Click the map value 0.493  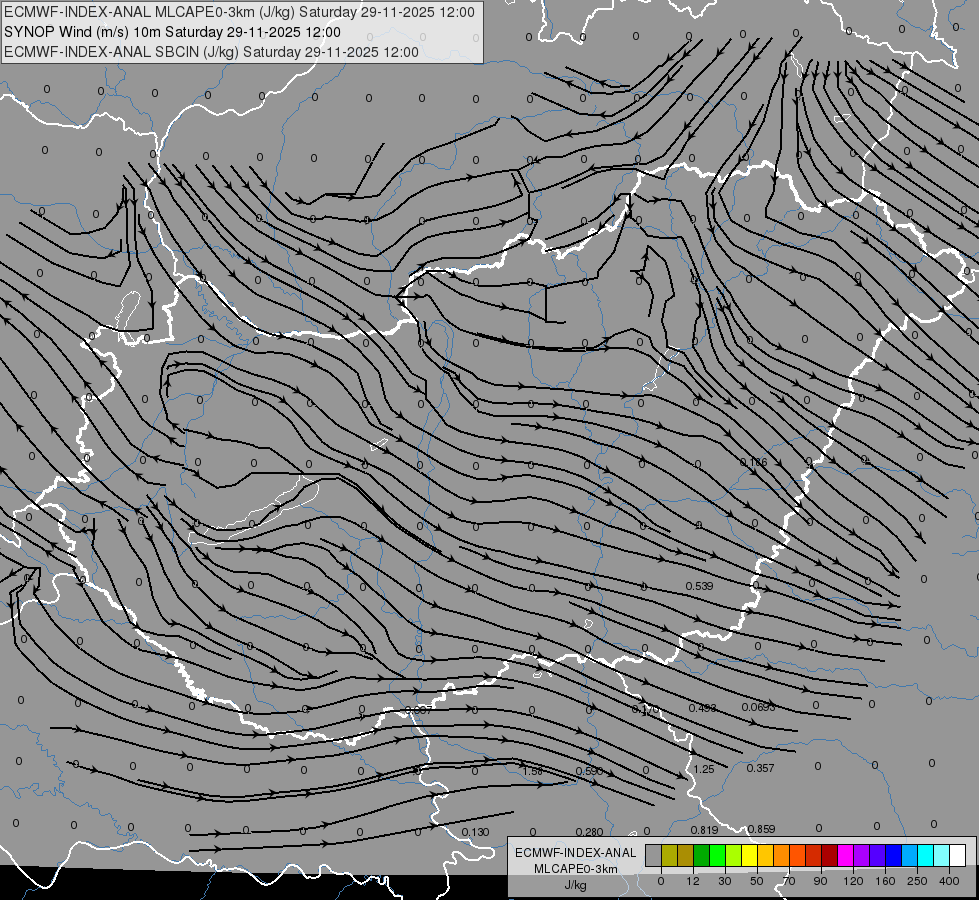pyautogui.click(x=702, y=708)
